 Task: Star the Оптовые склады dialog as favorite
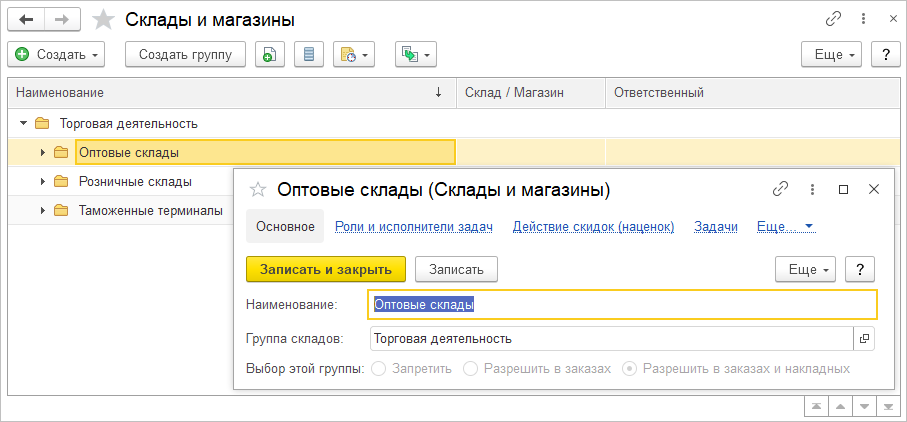point(258,189)
